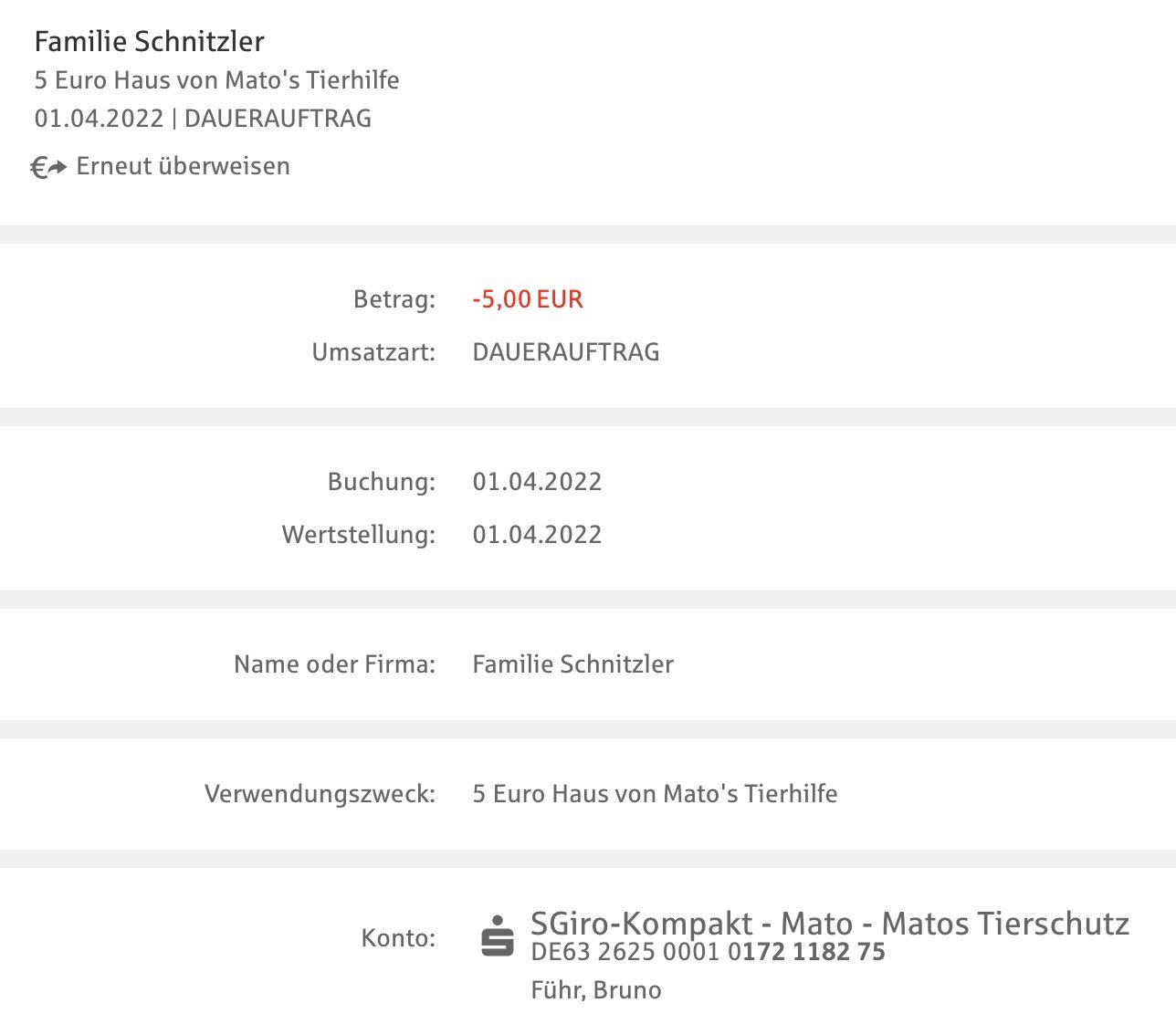Image resolution: width=1176 pixels, height=1024 pixels.
Task: Click the DAUERAUFTRAG value next to Umsatzart
Action: coord(566,352)
